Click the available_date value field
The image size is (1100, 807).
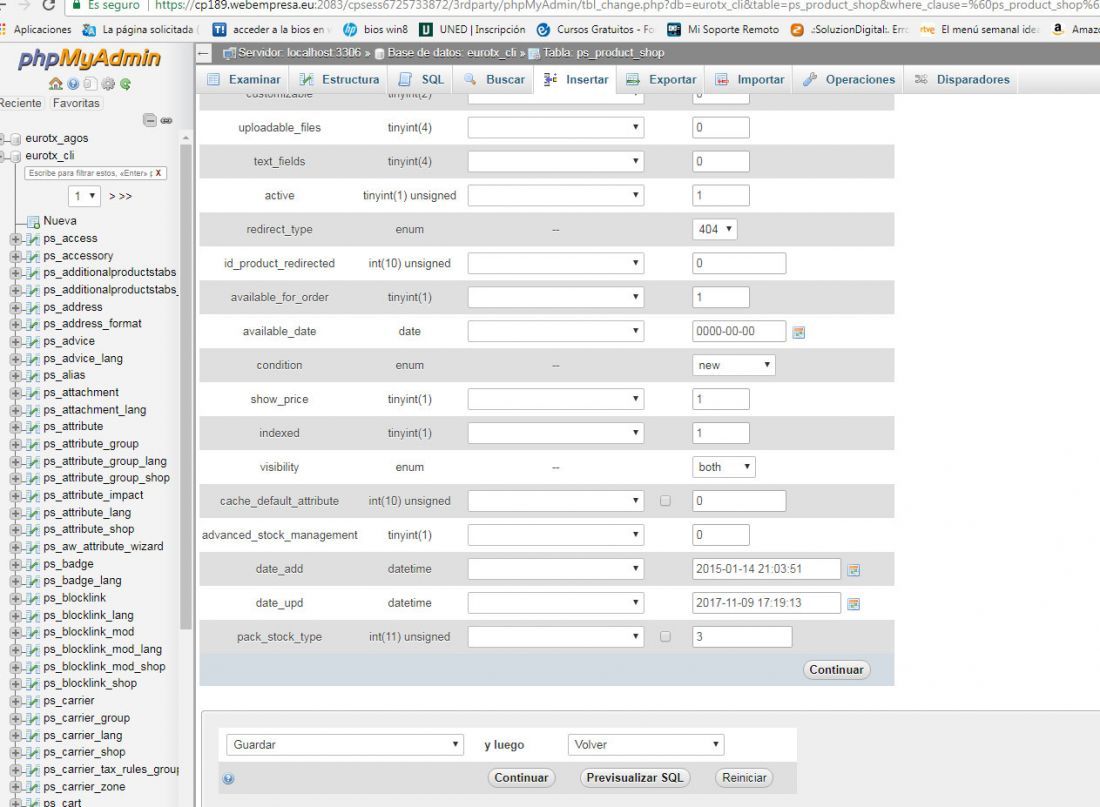[x=739, y=332]
